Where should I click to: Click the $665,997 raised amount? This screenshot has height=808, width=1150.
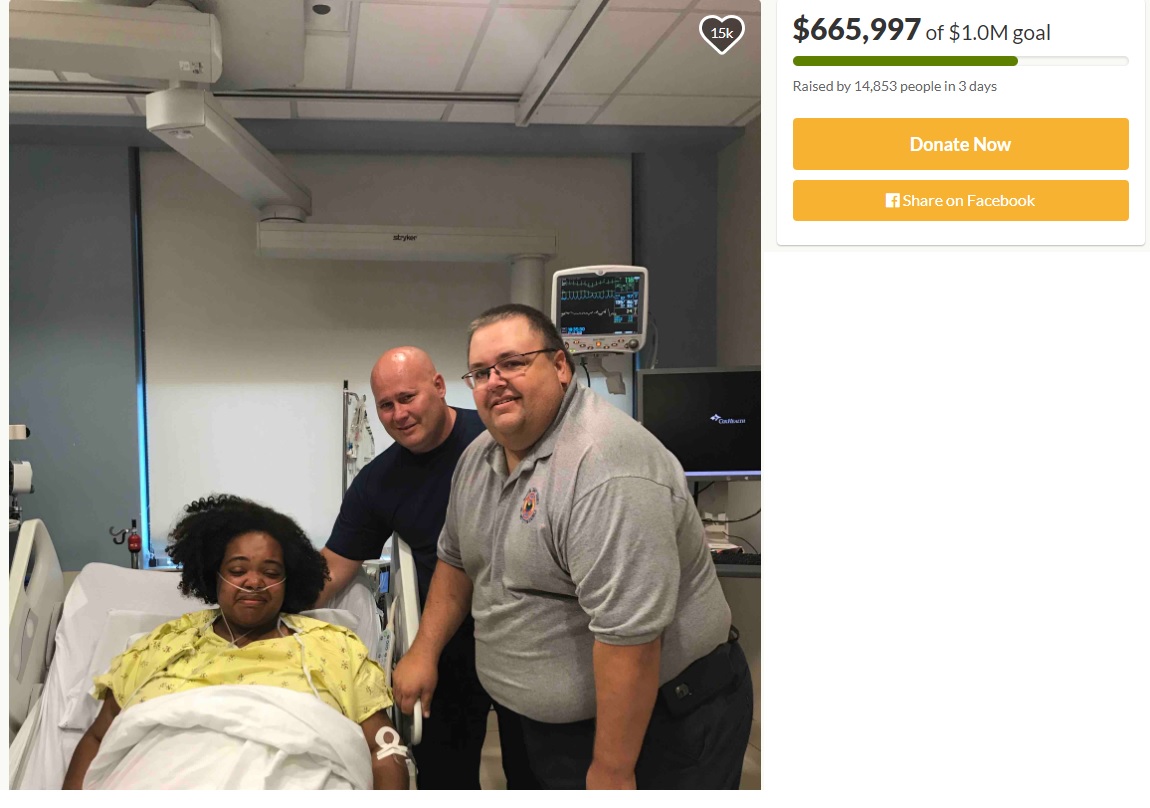pyautogui.click(x=856, y=29)
